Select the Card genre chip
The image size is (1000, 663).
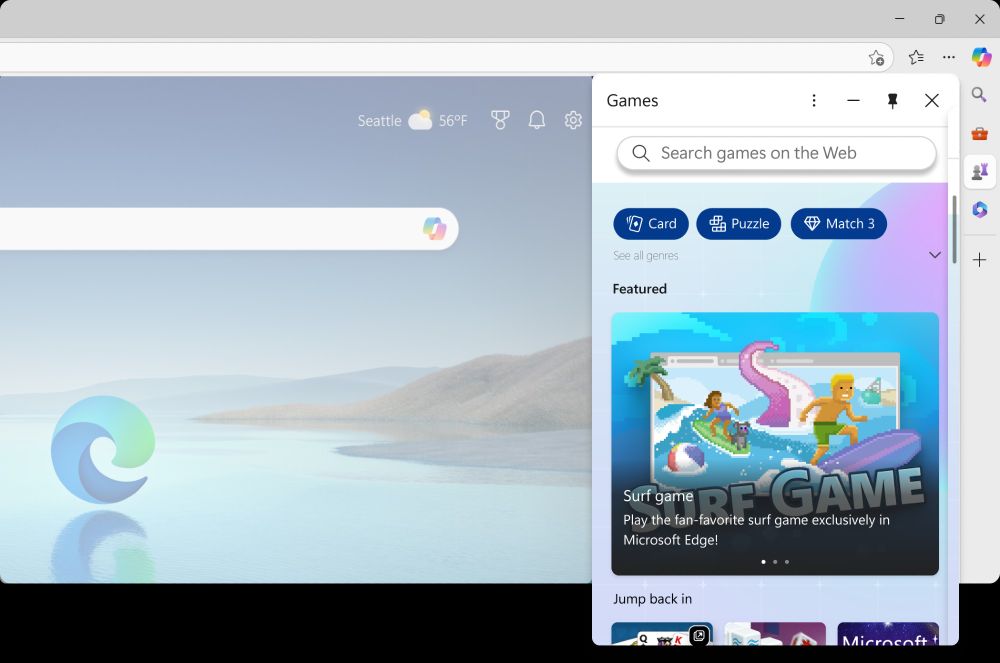point(651,224)
